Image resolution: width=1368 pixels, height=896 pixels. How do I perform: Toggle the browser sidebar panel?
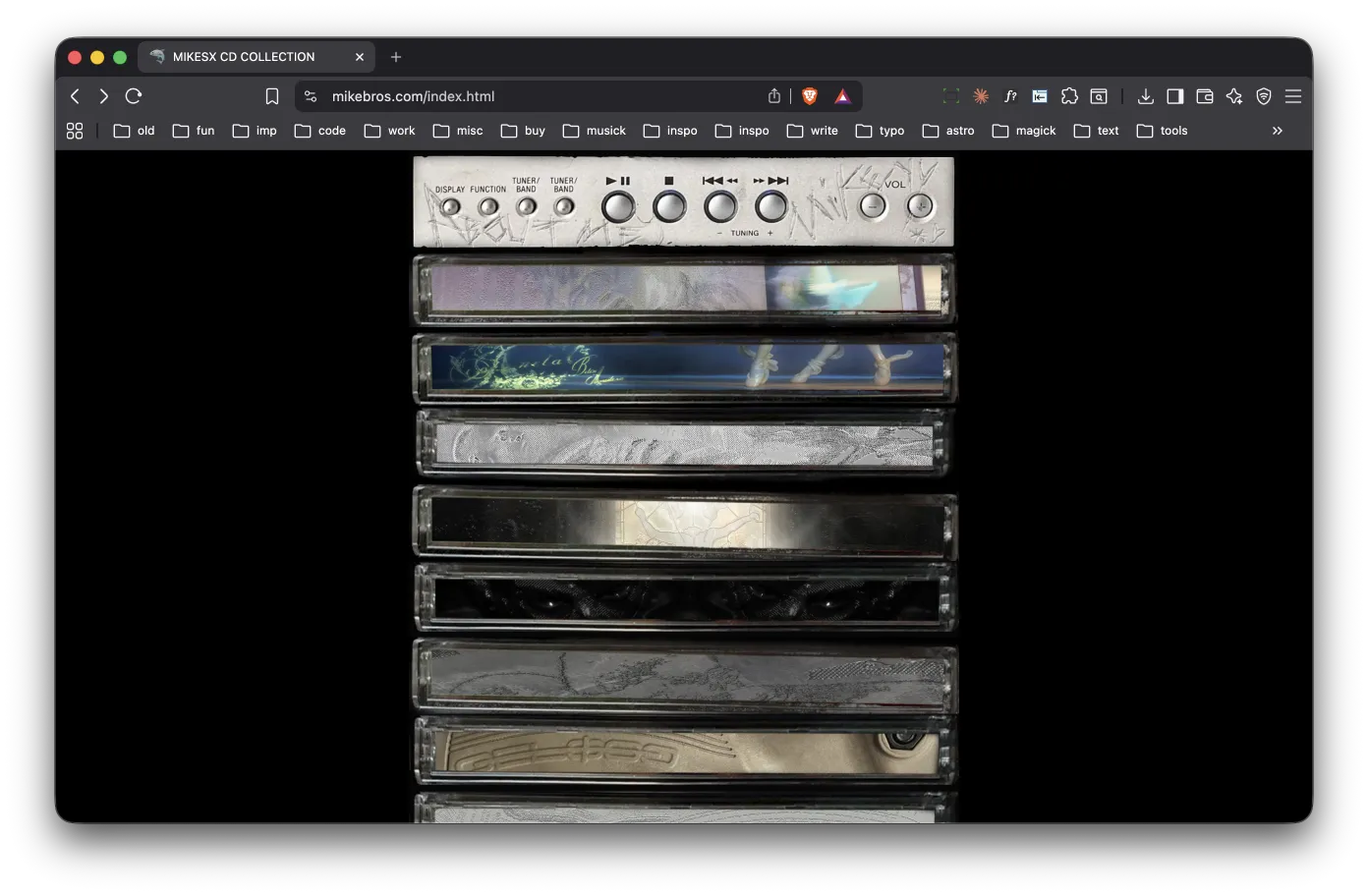[x=1175, y=96]
